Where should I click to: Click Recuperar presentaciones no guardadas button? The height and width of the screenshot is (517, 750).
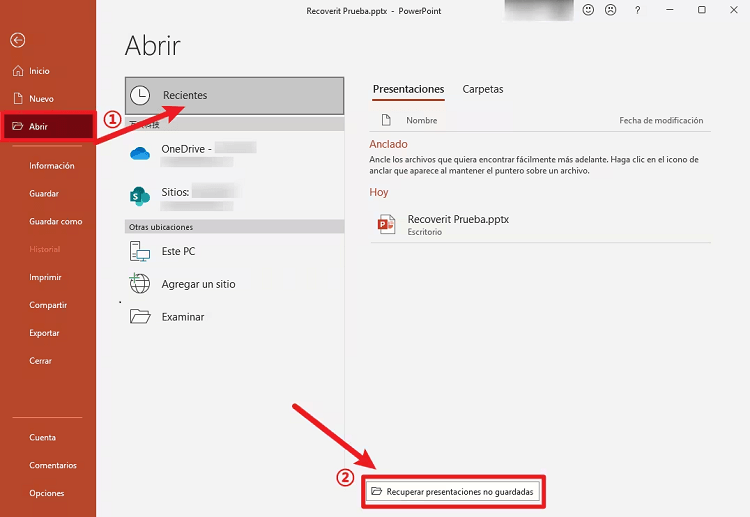click(x=453, y=492)
